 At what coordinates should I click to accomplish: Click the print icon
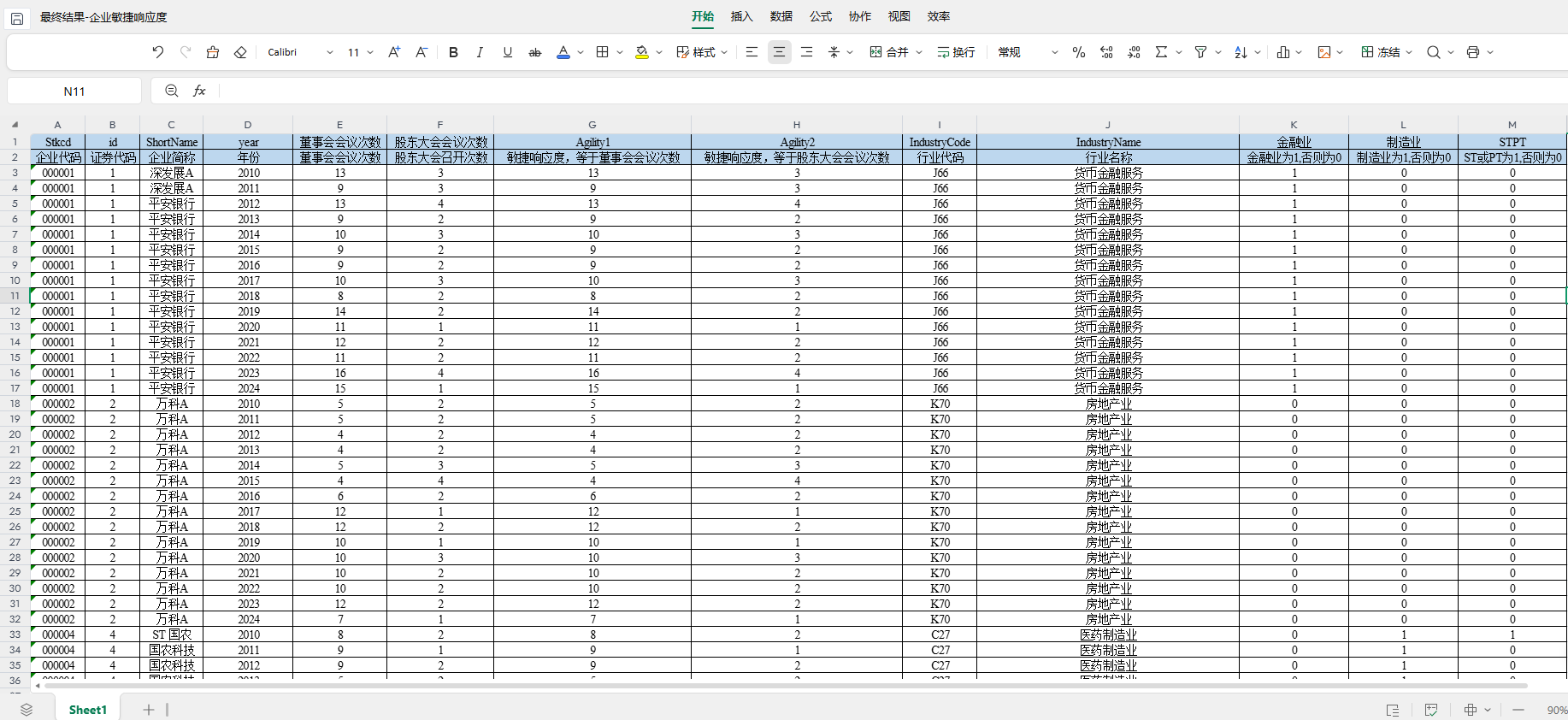pos(1473,52)
